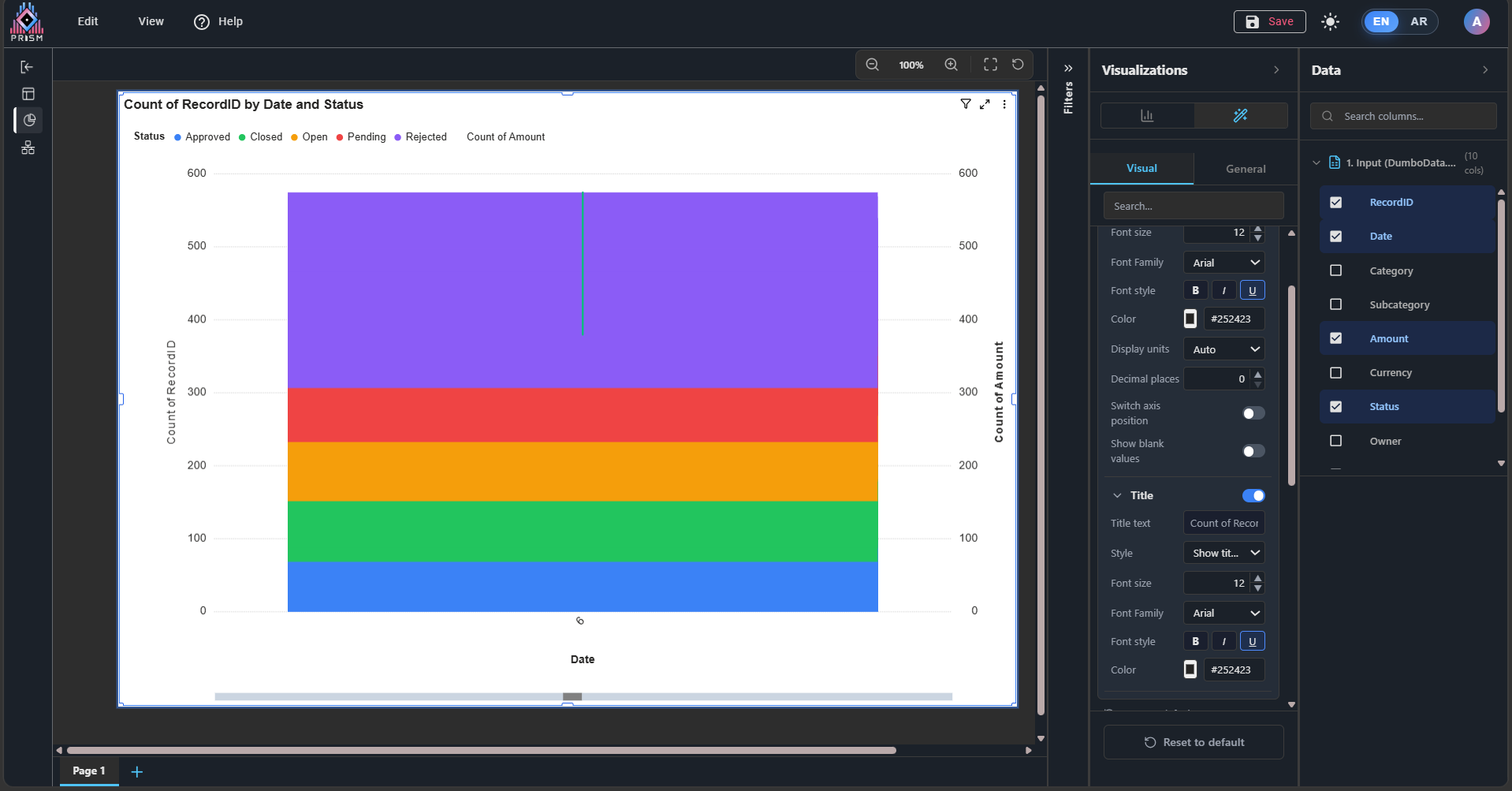Toggle Switch axis position on
This screenshot has height=791, width=1512.
[1253, 413]
